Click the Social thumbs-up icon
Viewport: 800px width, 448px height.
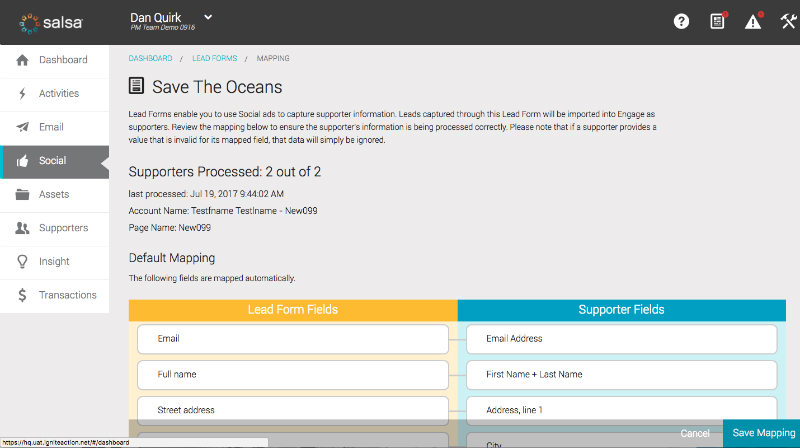[22, 161]
